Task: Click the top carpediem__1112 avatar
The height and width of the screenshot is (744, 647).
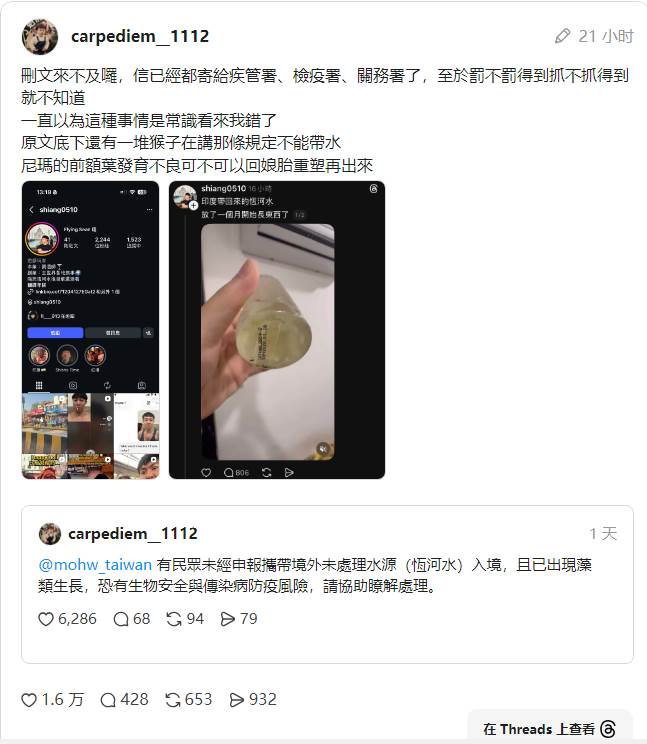Action: [x=40, y=37]
